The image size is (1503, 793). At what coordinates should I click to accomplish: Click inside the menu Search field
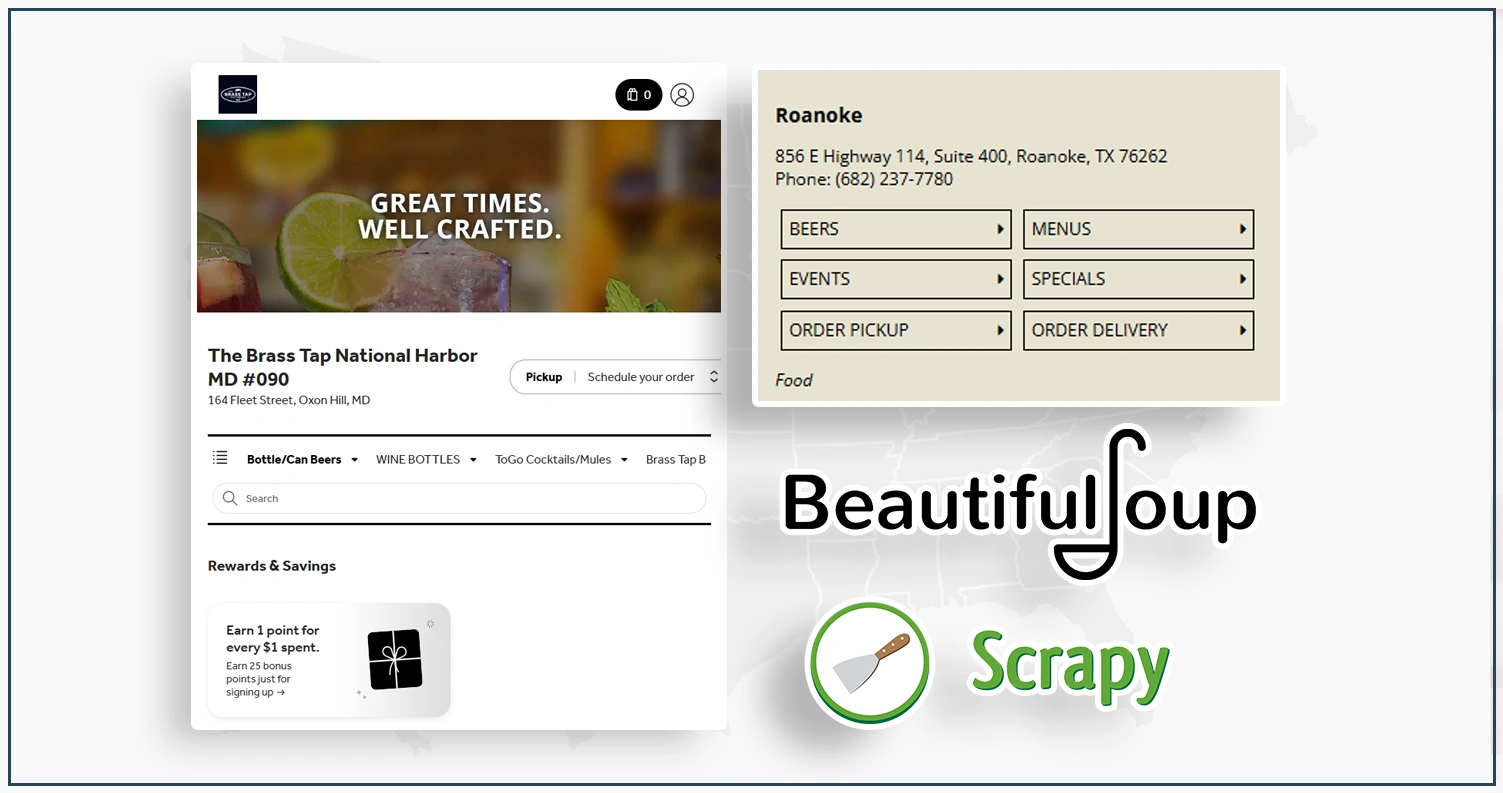[x=470, y=498]
